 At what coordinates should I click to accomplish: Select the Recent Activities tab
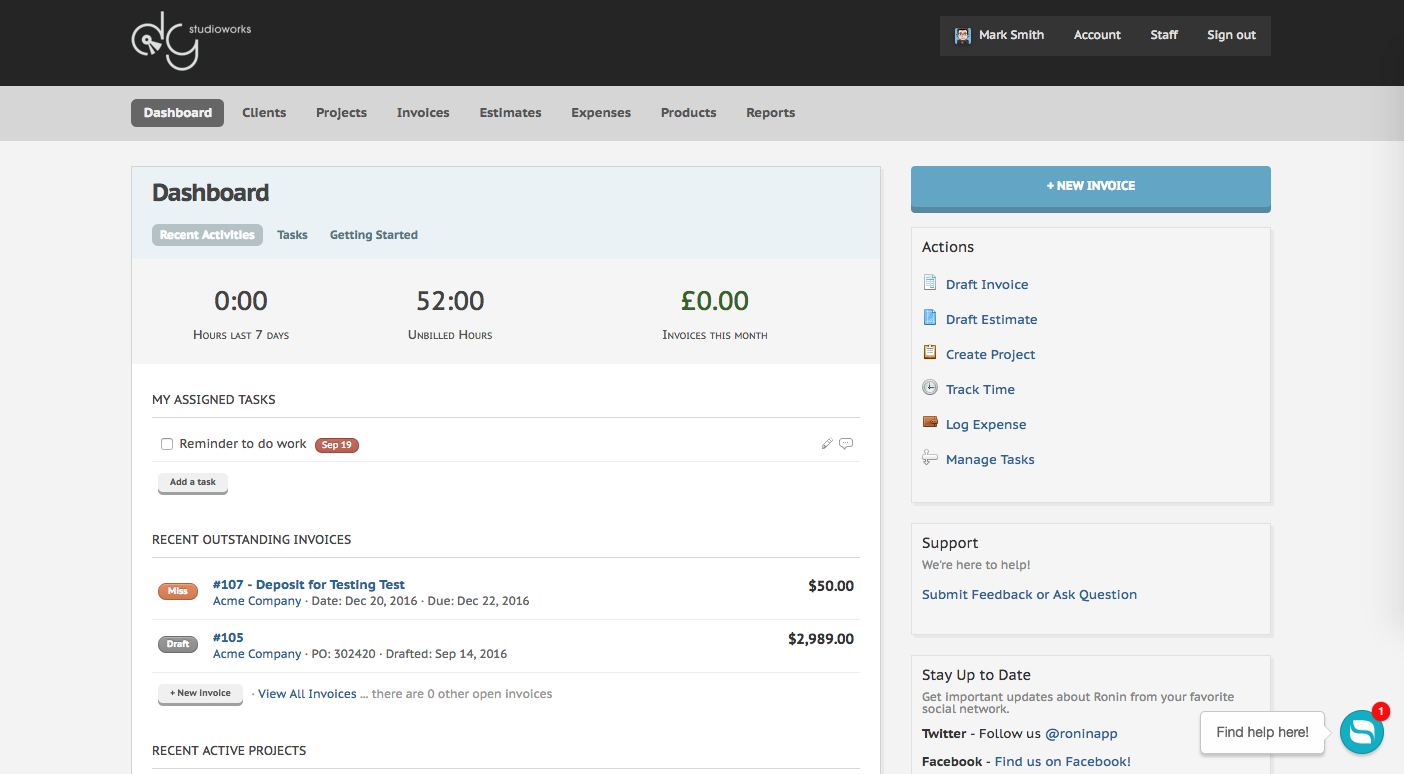207,235
